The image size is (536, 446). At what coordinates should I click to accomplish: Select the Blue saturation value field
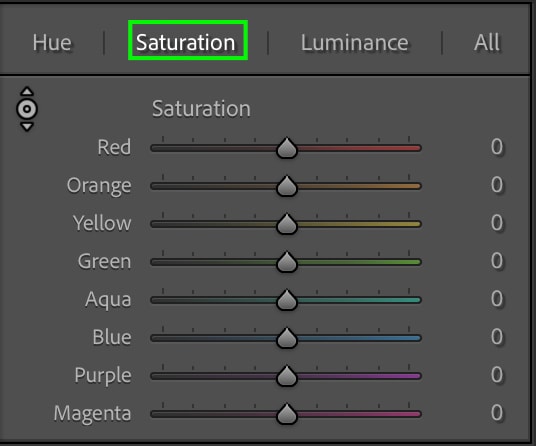(497, 337)
